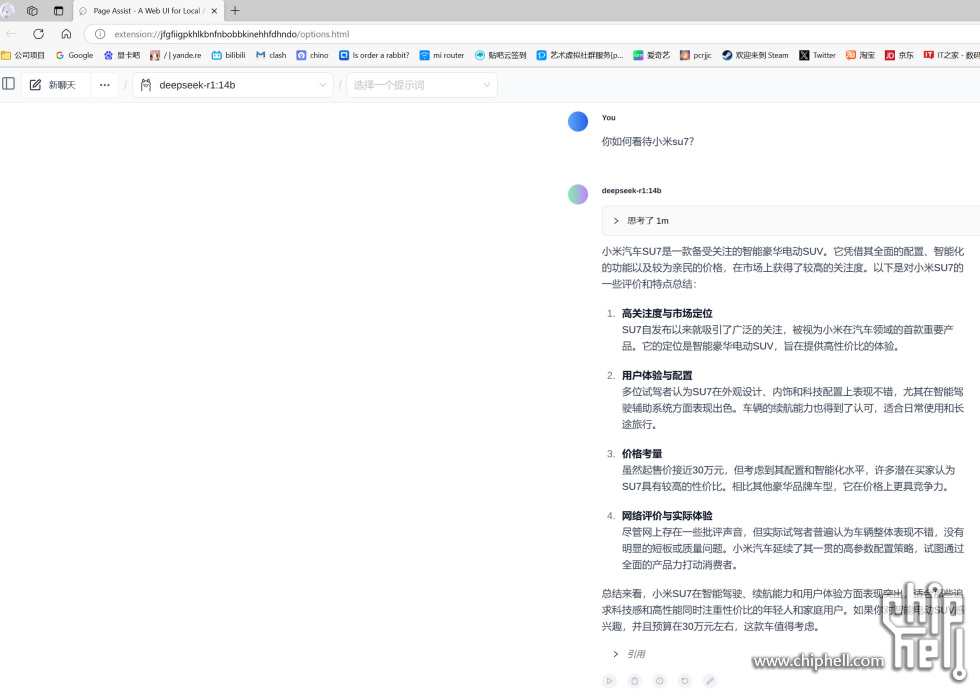Open the tab actions menu icon

pos(58,11)
